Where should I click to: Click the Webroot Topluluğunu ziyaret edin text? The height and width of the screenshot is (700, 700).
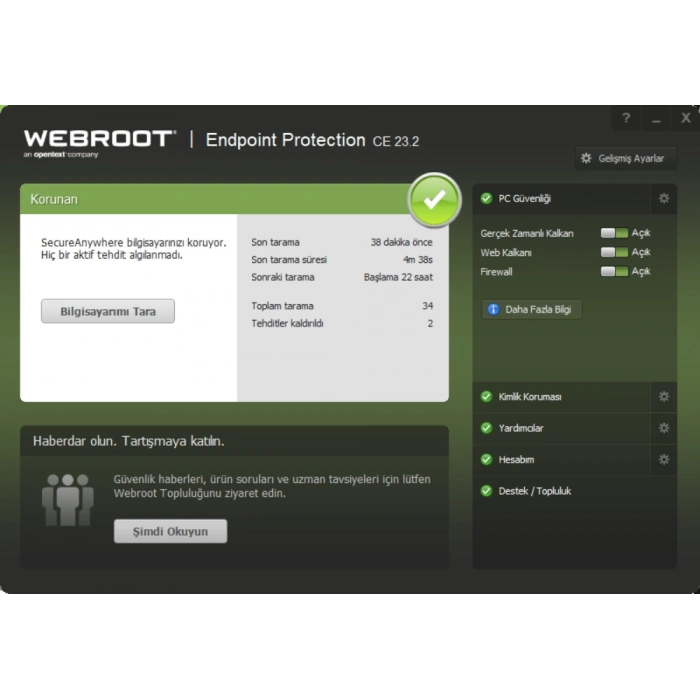click(200, 493)
